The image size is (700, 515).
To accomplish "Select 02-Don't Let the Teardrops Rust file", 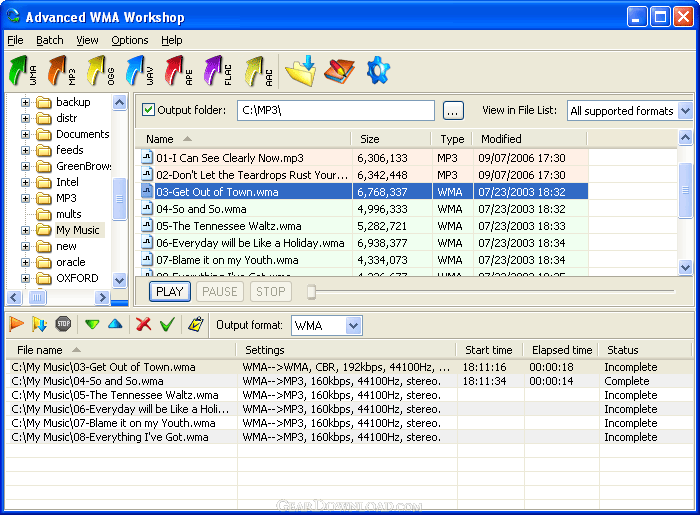I will pos(362,175).
